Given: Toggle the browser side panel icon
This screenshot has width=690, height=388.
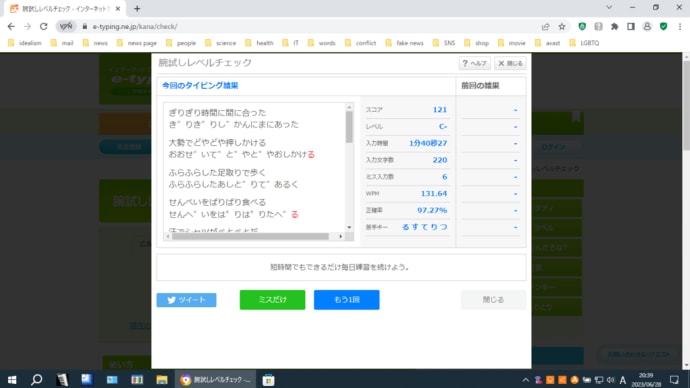Looking at the screenshot, I should click(x=631, y=26).
